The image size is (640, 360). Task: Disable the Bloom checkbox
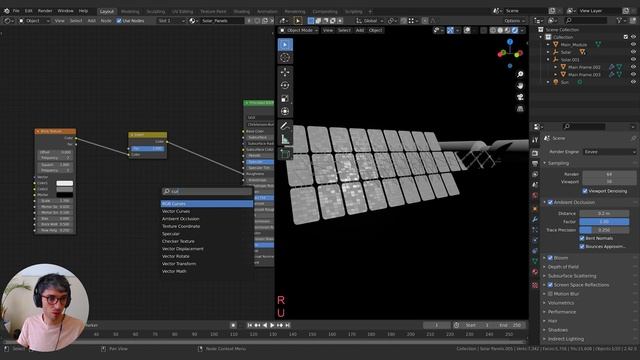pyautogui.click(x=550, y=258)
